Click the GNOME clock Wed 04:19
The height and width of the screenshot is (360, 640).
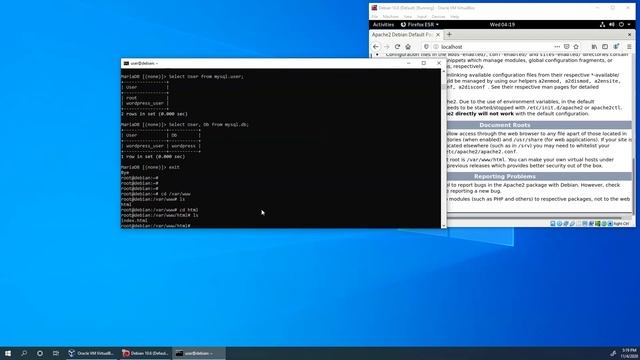pyautogui.click(x=502, y=24)
